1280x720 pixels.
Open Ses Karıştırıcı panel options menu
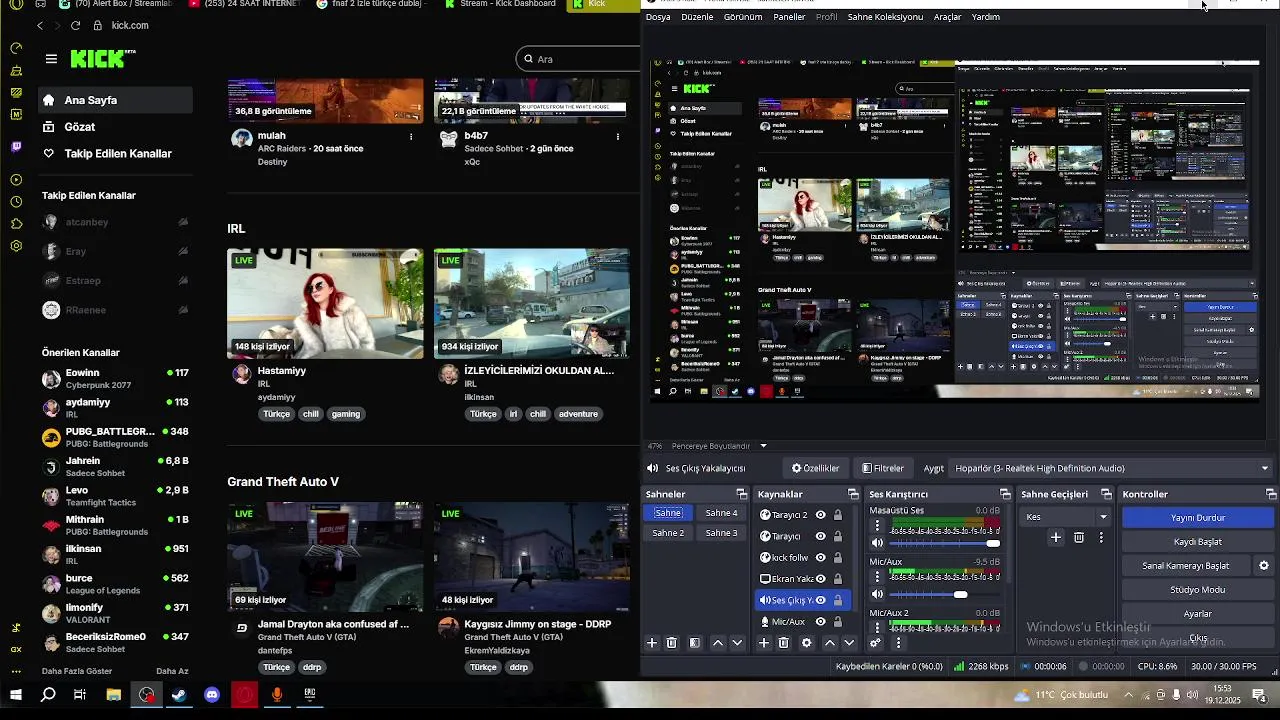(x=898, y=643)
